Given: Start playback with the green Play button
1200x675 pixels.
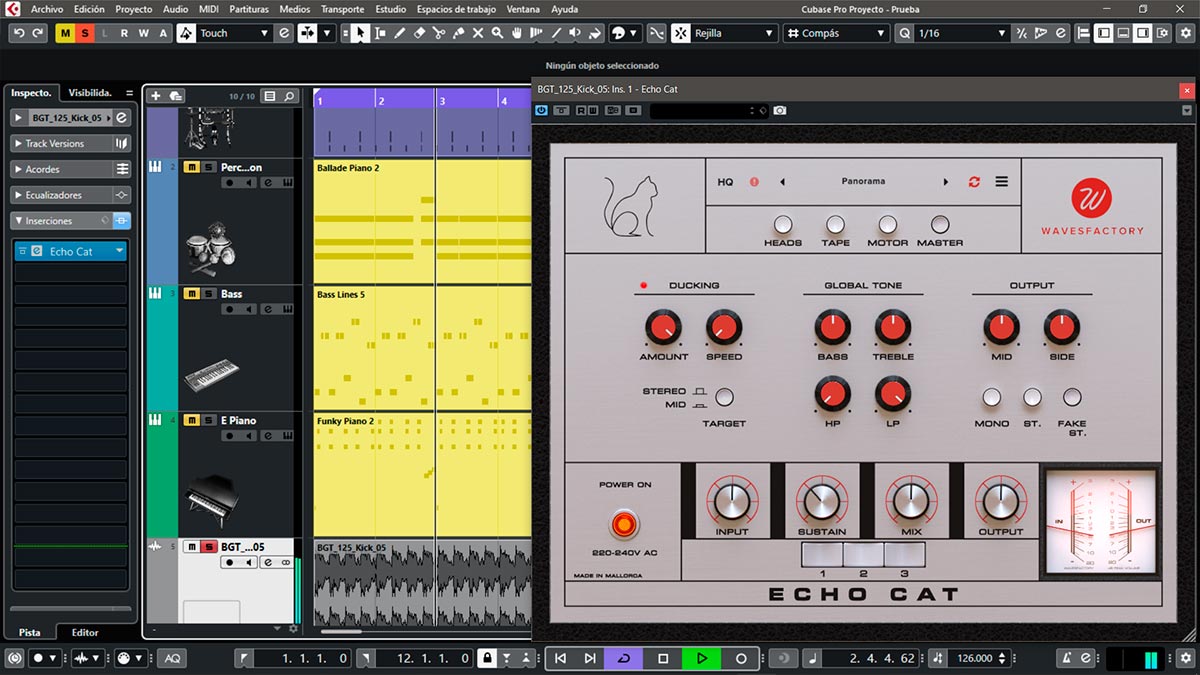Looking at the screenshot, I should tap(702, 658).
